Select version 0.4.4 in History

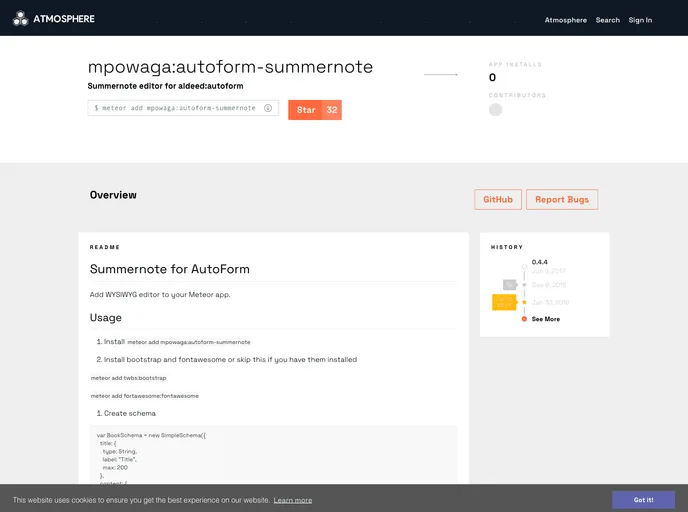(x=539, y=262)
